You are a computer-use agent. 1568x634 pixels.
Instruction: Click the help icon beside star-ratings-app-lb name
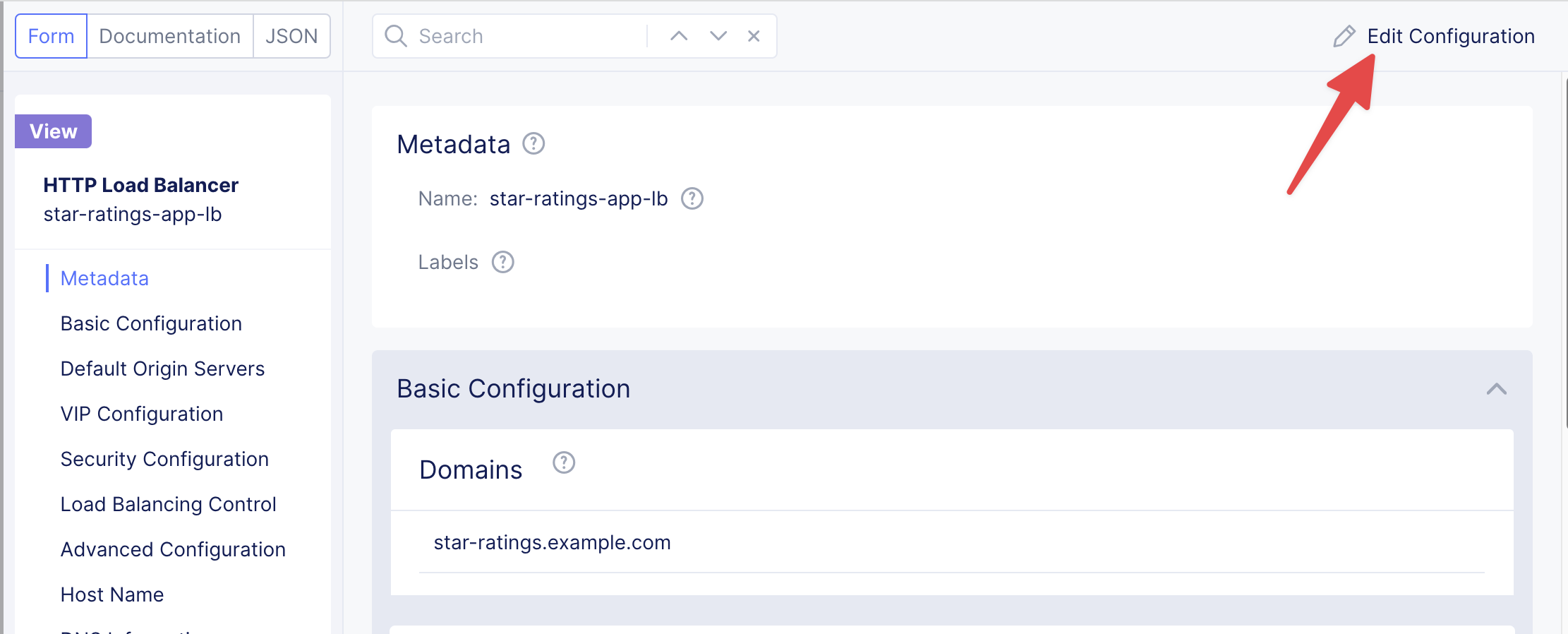(692, 199)
